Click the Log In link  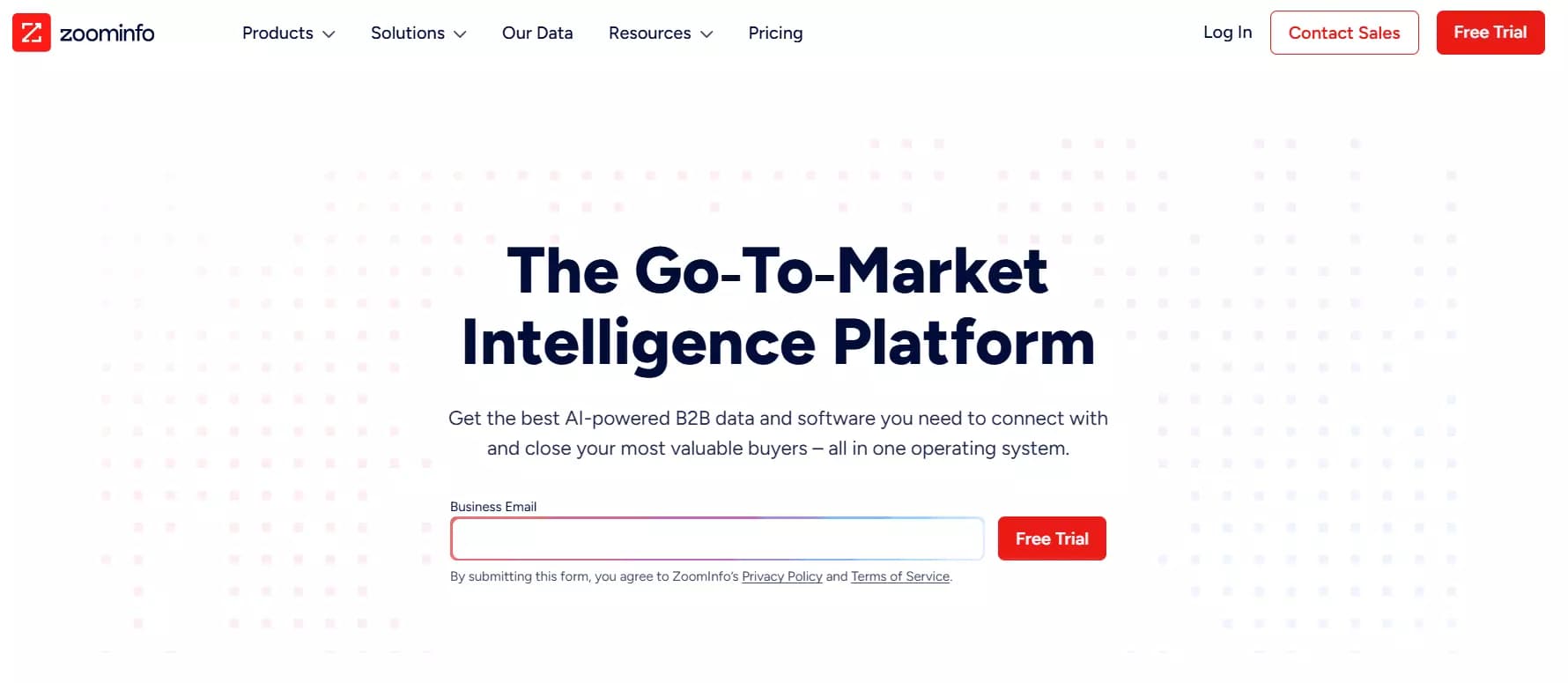[x=1227, y=32]
